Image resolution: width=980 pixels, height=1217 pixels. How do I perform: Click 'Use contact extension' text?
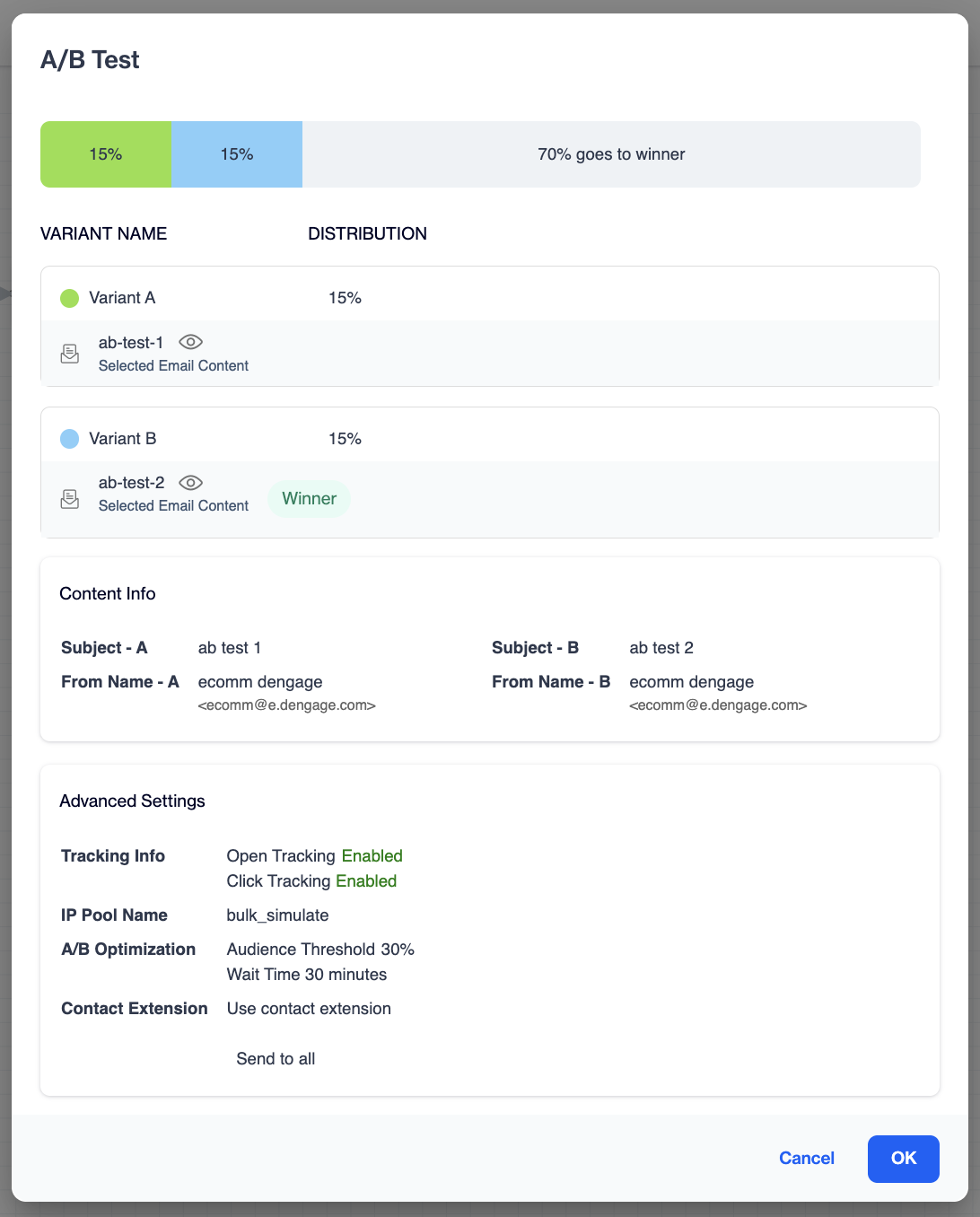(309, 1009)
